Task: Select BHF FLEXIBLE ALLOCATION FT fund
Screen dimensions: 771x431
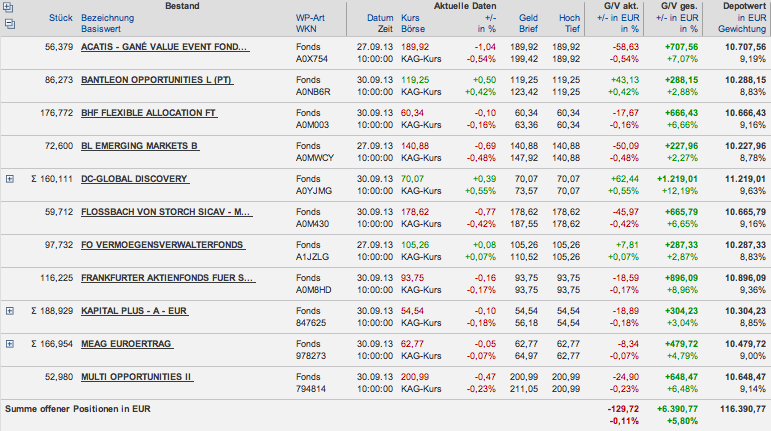Action: tap(149, 113)
